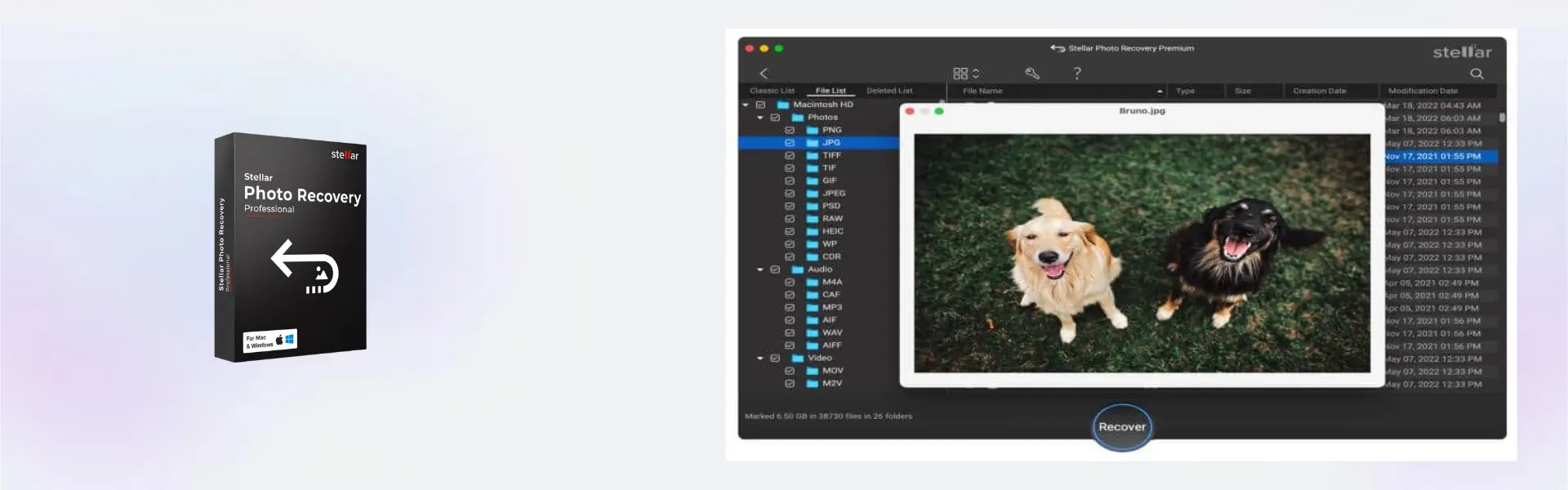Click the WAV folder icon
This screenshot has width=1568, height=490.
pos(813,332)
